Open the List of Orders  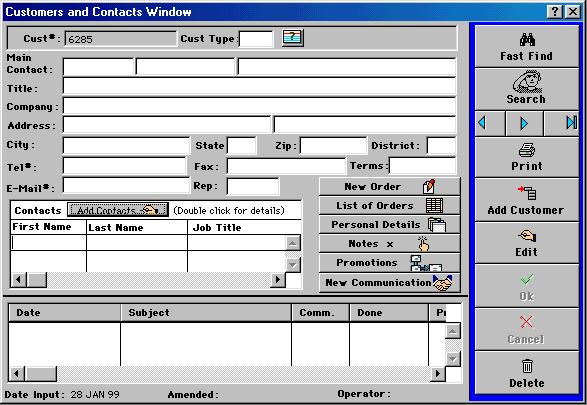click(x=389, y=205)
